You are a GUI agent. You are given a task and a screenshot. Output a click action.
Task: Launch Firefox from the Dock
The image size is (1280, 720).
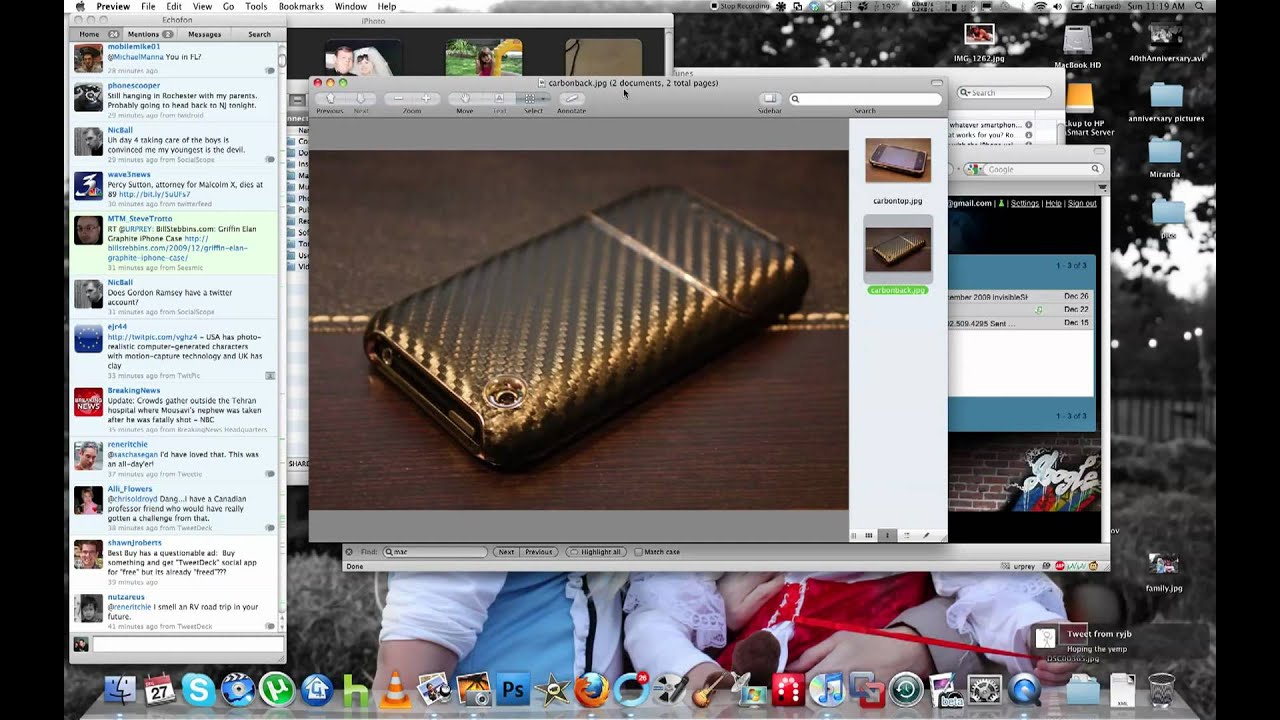coord(592,690)
